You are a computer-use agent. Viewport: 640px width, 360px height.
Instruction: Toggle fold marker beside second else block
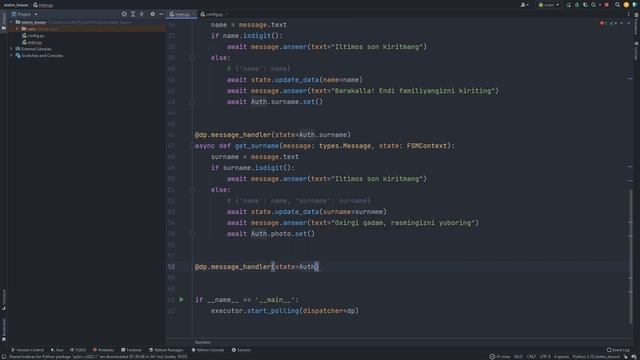[x=192, y=190]
